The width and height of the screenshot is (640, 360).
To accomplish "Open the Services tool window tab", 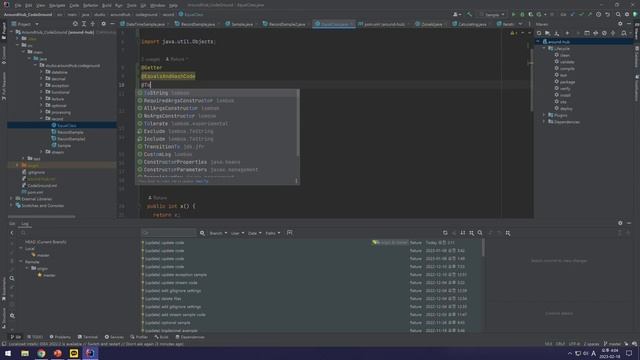I will point(114,337).
